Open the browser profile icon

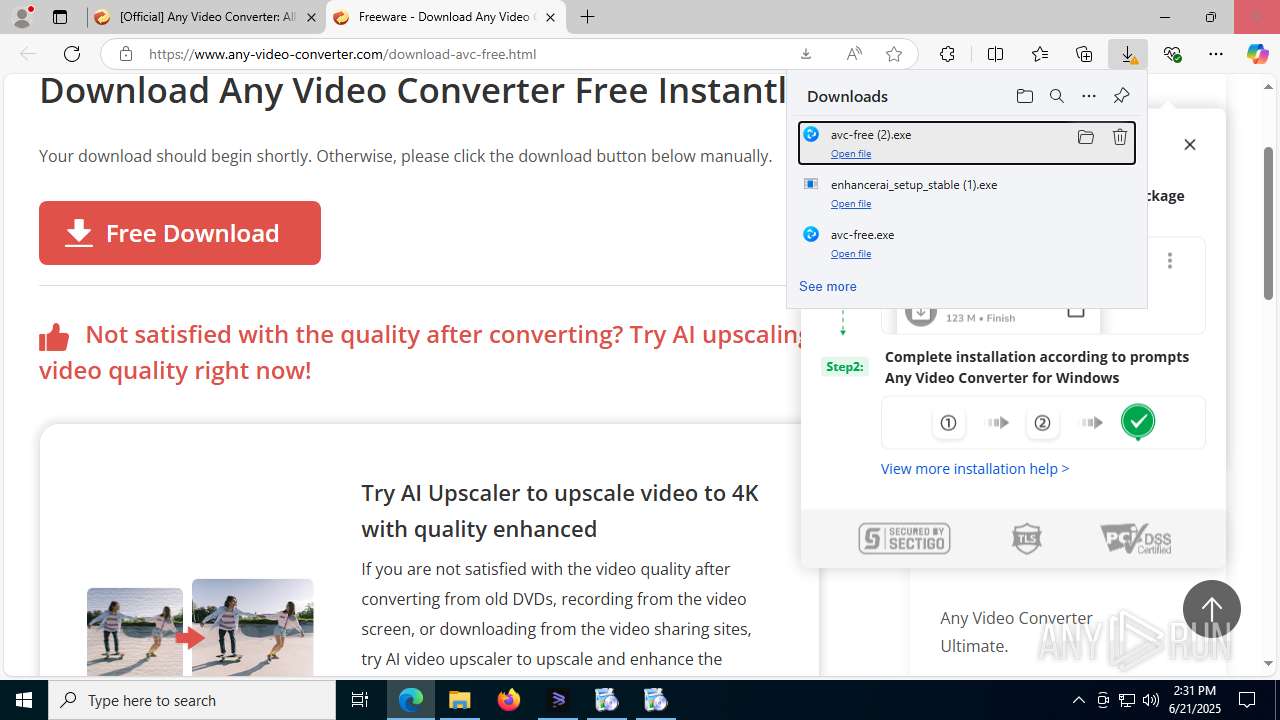(x=22, y=17)
